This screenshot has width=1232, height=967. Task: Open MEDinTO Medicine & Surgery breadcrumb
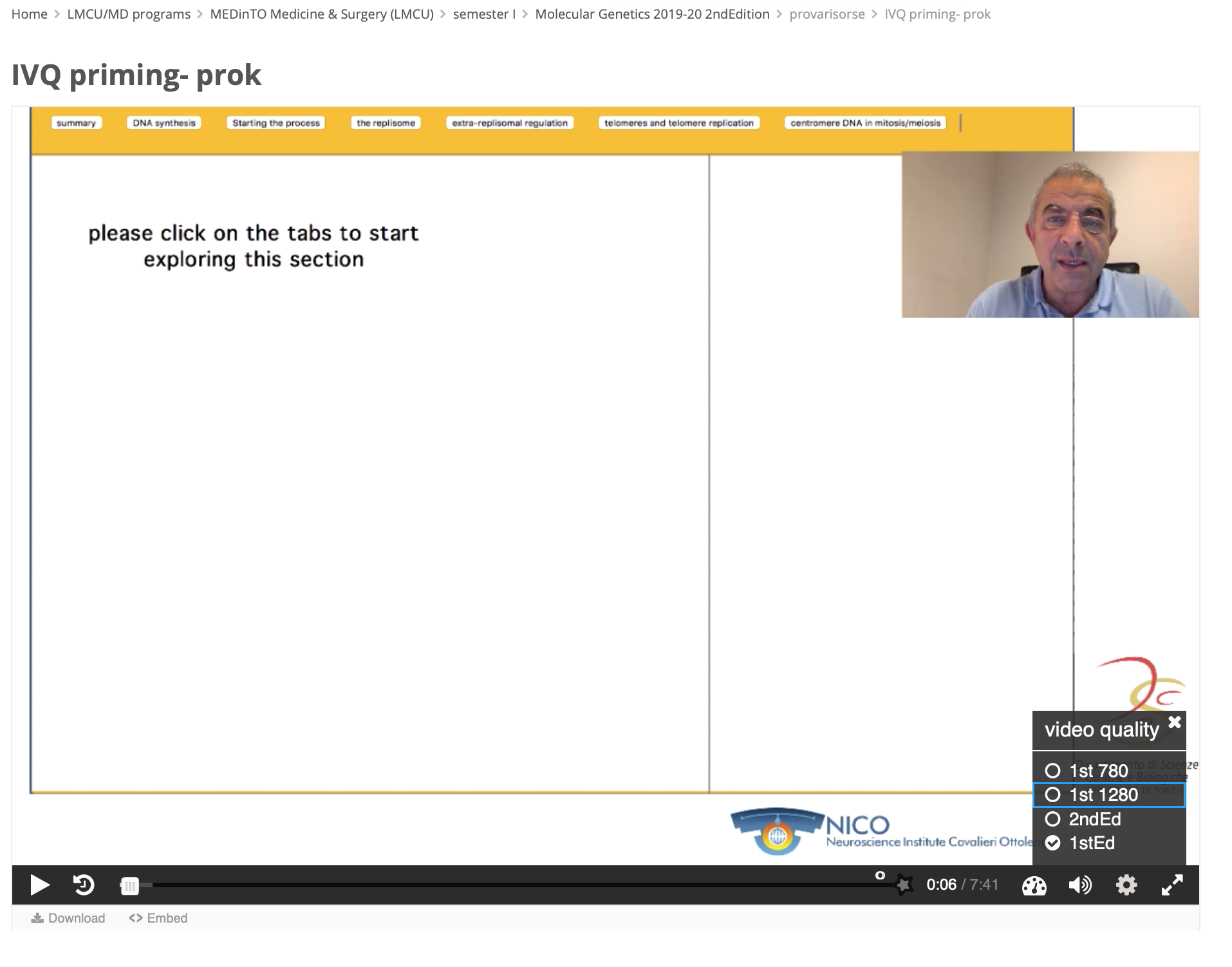point(322,14)
